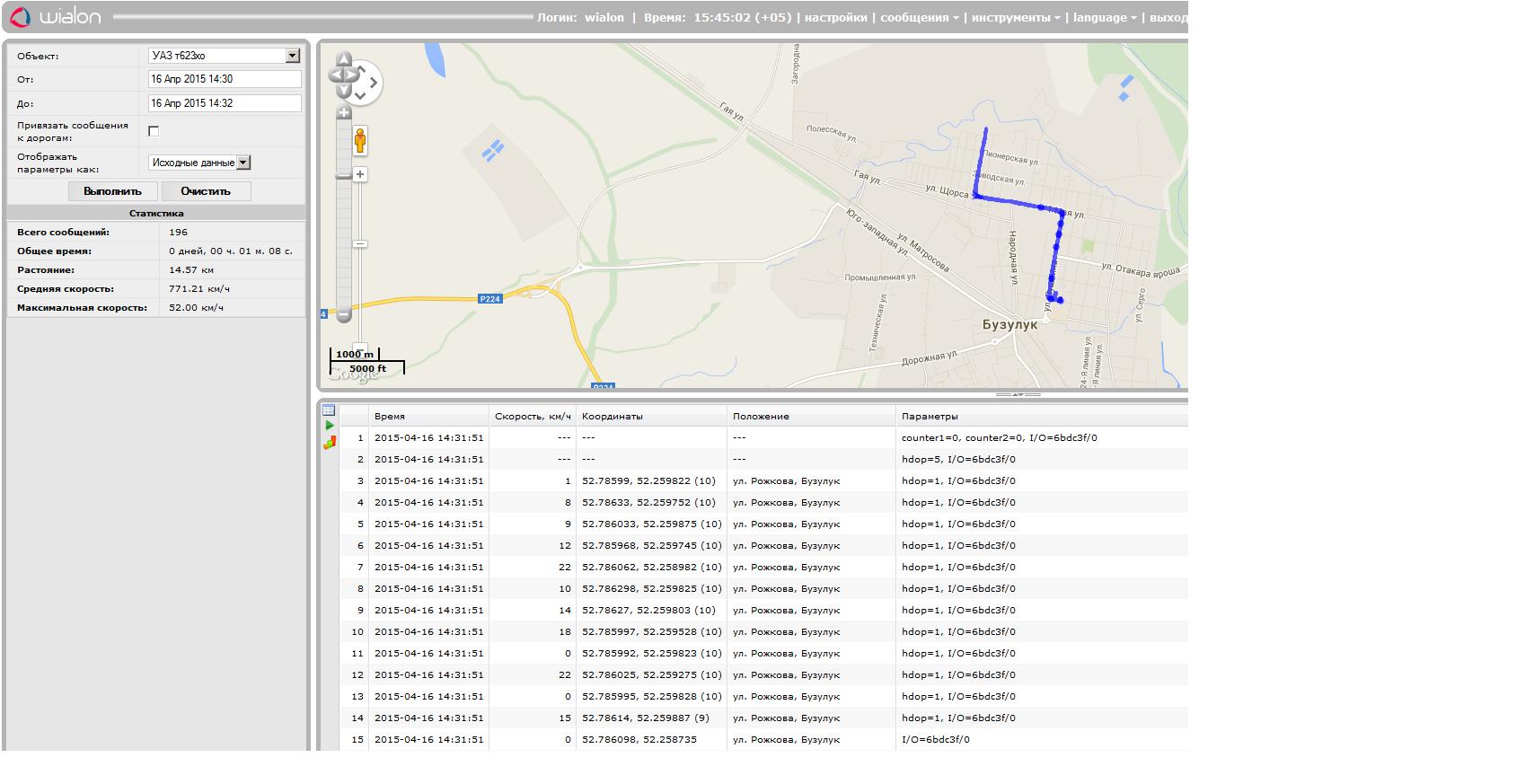Click the Очистить button
This screenshot has width=1534, height=784.
pyautogui.click(x=206, y=191)
